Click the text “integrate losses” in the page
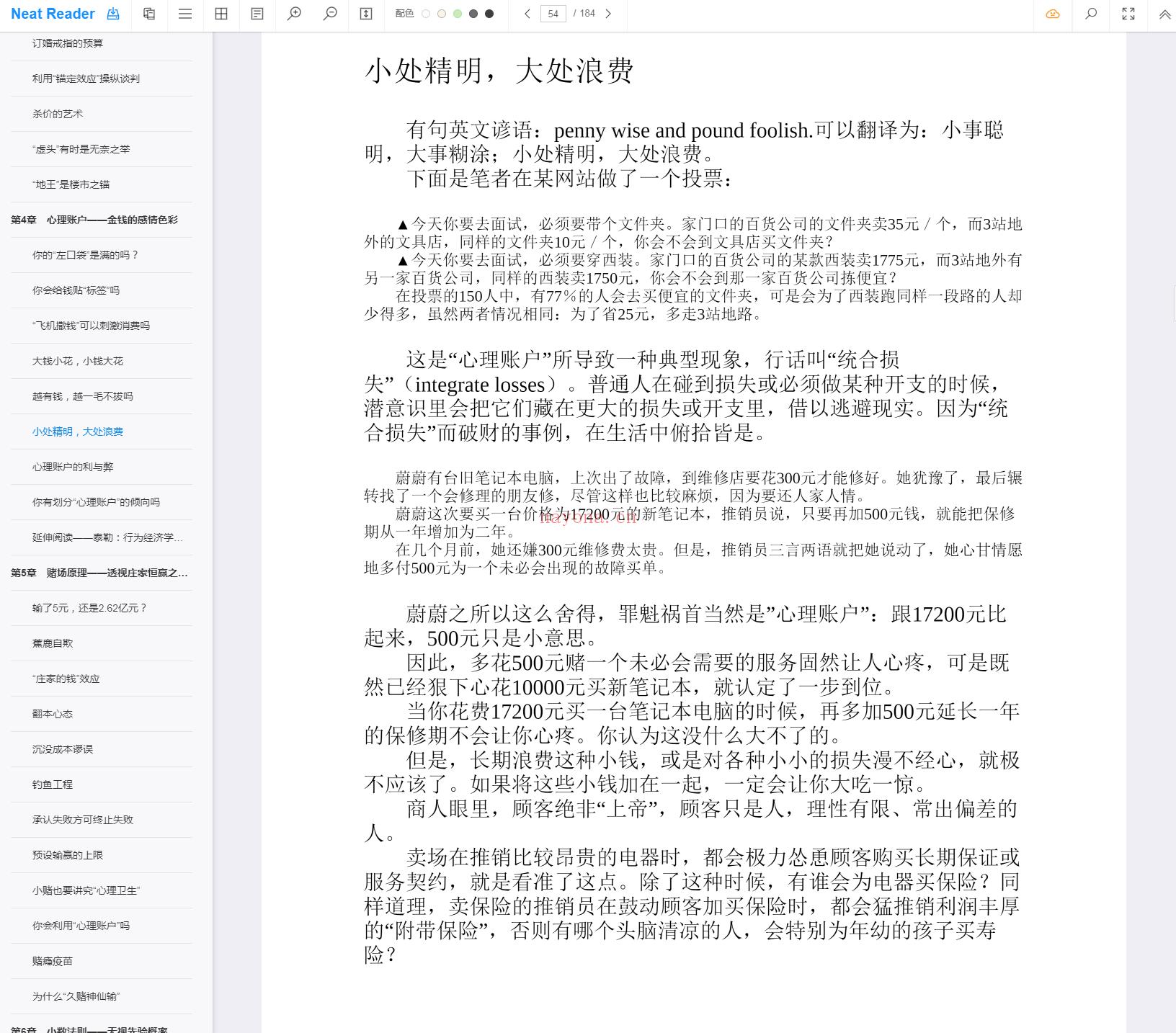 pos(480,385)
